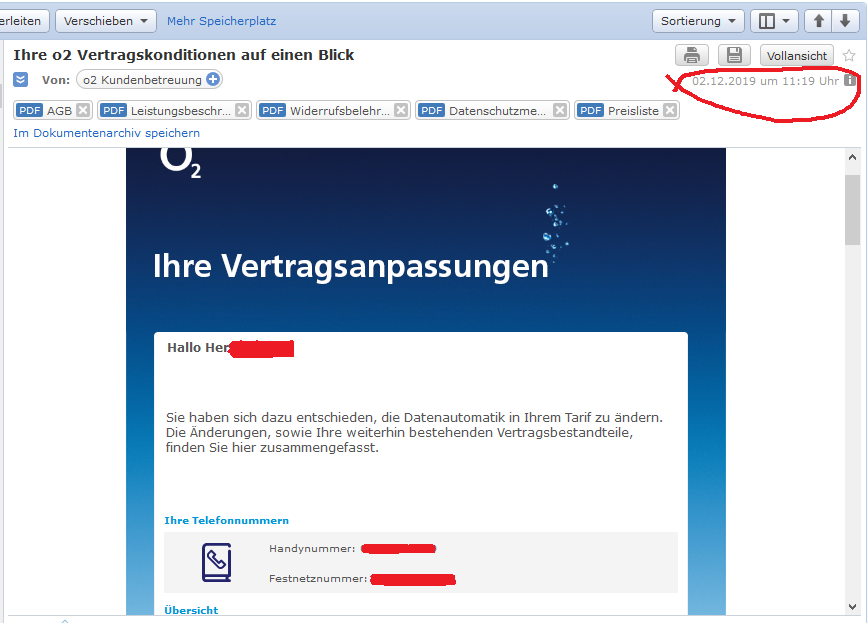Remove the Leistungsbeschr... attachment with its X
868x623 pixels.
[x=242, y=110]
